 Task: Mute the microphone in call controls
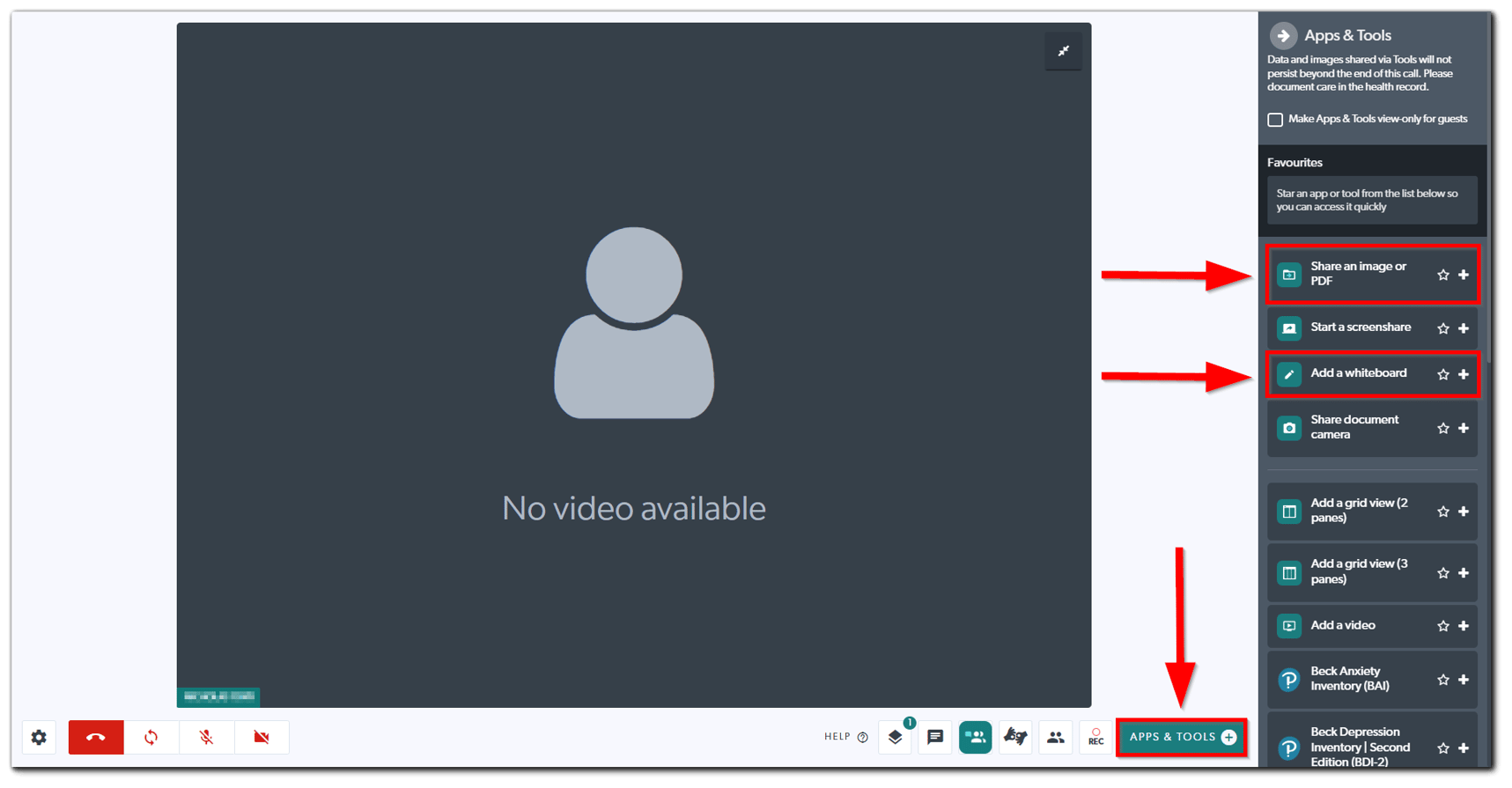(x=206, y=737)
